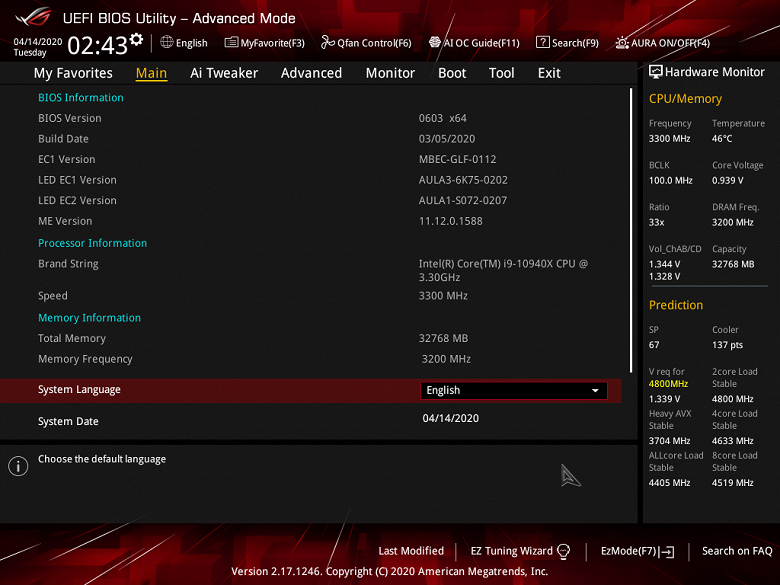
Task: Click EZ Tuning Wizard bulb icon
Action: [x=564, y=551]
